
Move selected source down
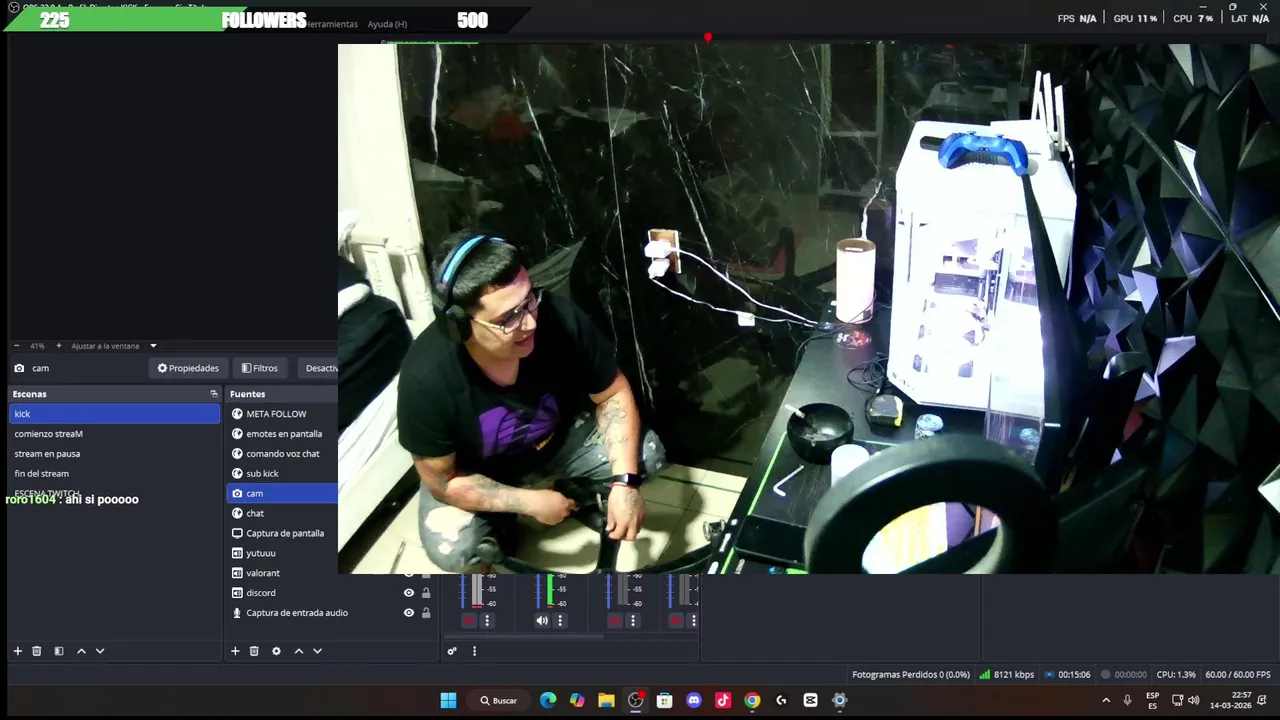pos(317,651)
